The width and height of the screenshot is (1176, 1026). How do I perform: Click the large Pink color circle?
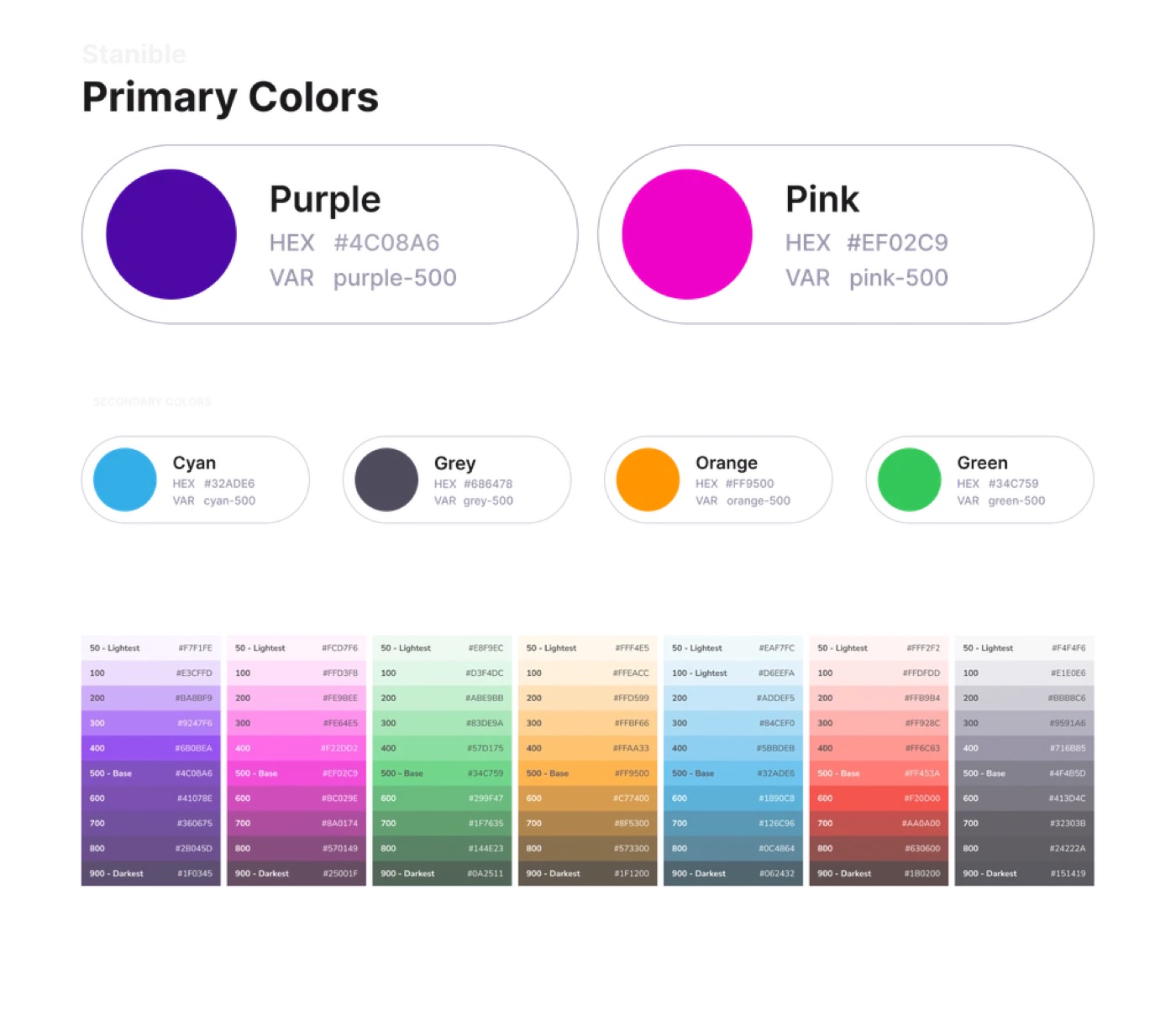click(687, 234)
